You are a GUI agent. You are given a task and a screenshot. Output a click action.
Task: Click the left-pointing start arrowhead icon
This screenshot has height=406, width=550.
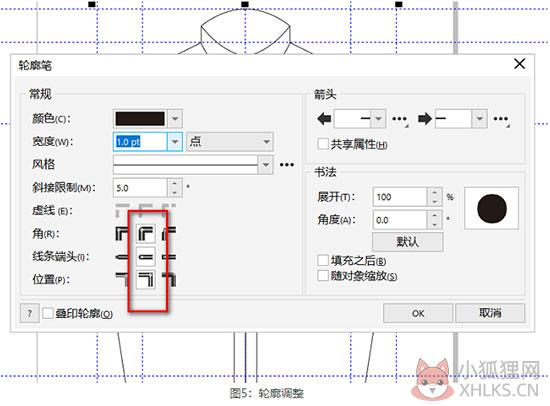pos(324,119)
